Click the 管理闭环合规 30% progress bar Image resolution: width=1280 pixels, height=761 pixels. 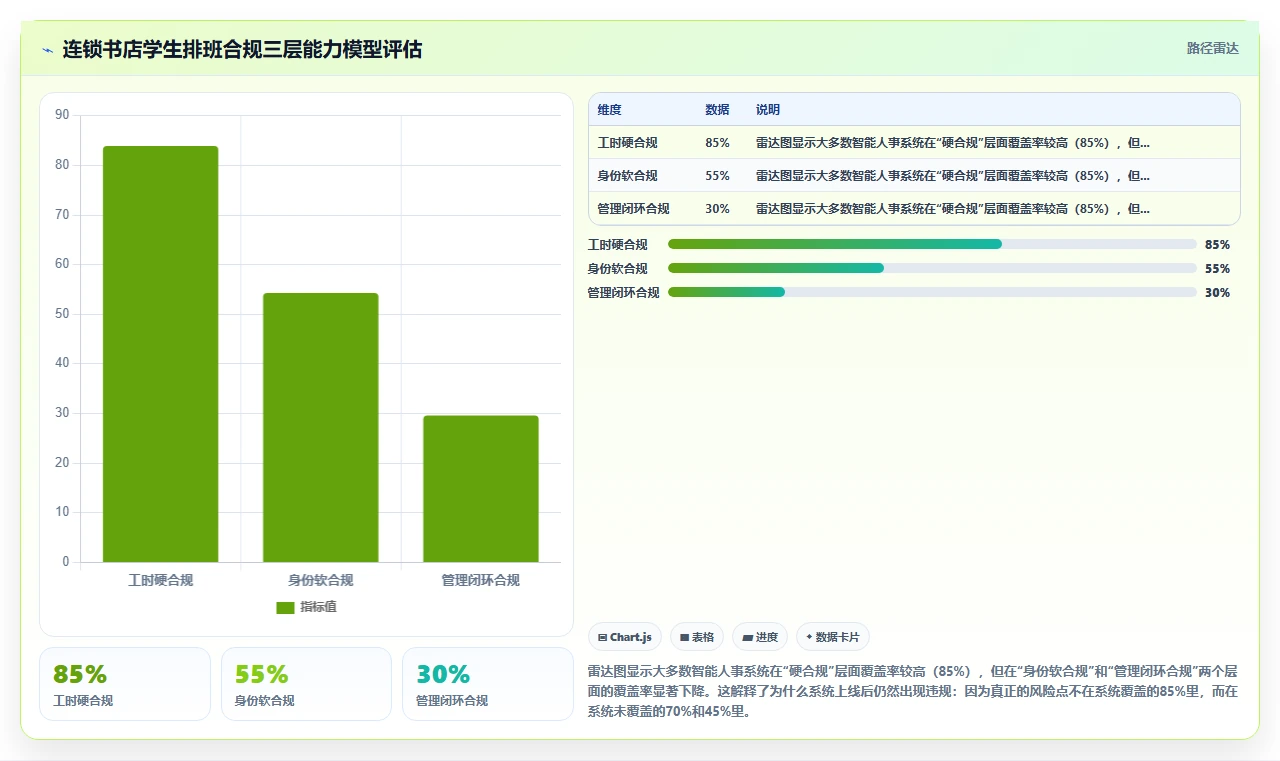click(x=932, y=292)
